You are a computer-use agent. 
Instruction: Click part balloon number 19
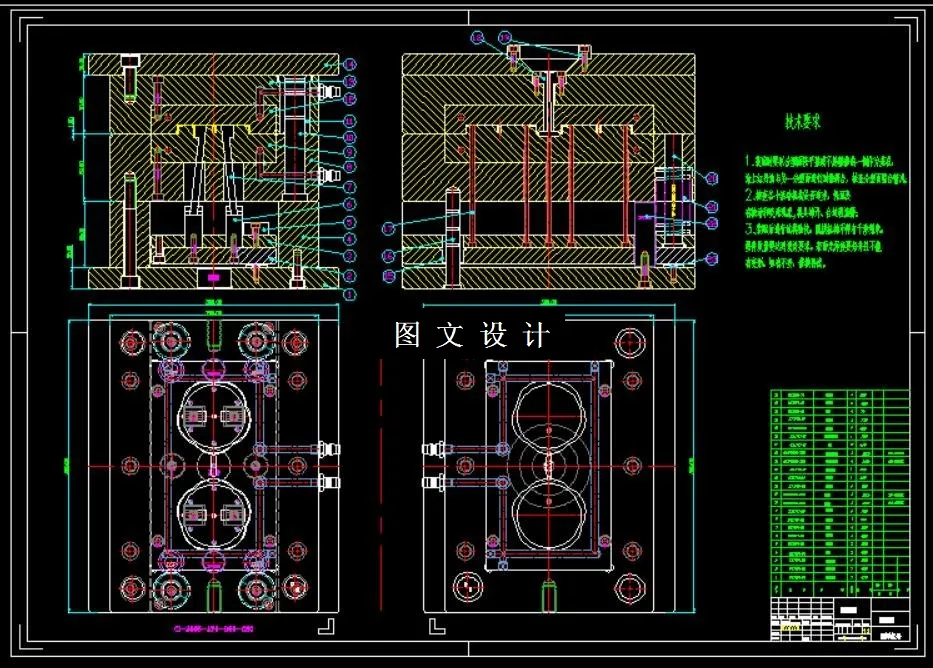pos(505,38)
